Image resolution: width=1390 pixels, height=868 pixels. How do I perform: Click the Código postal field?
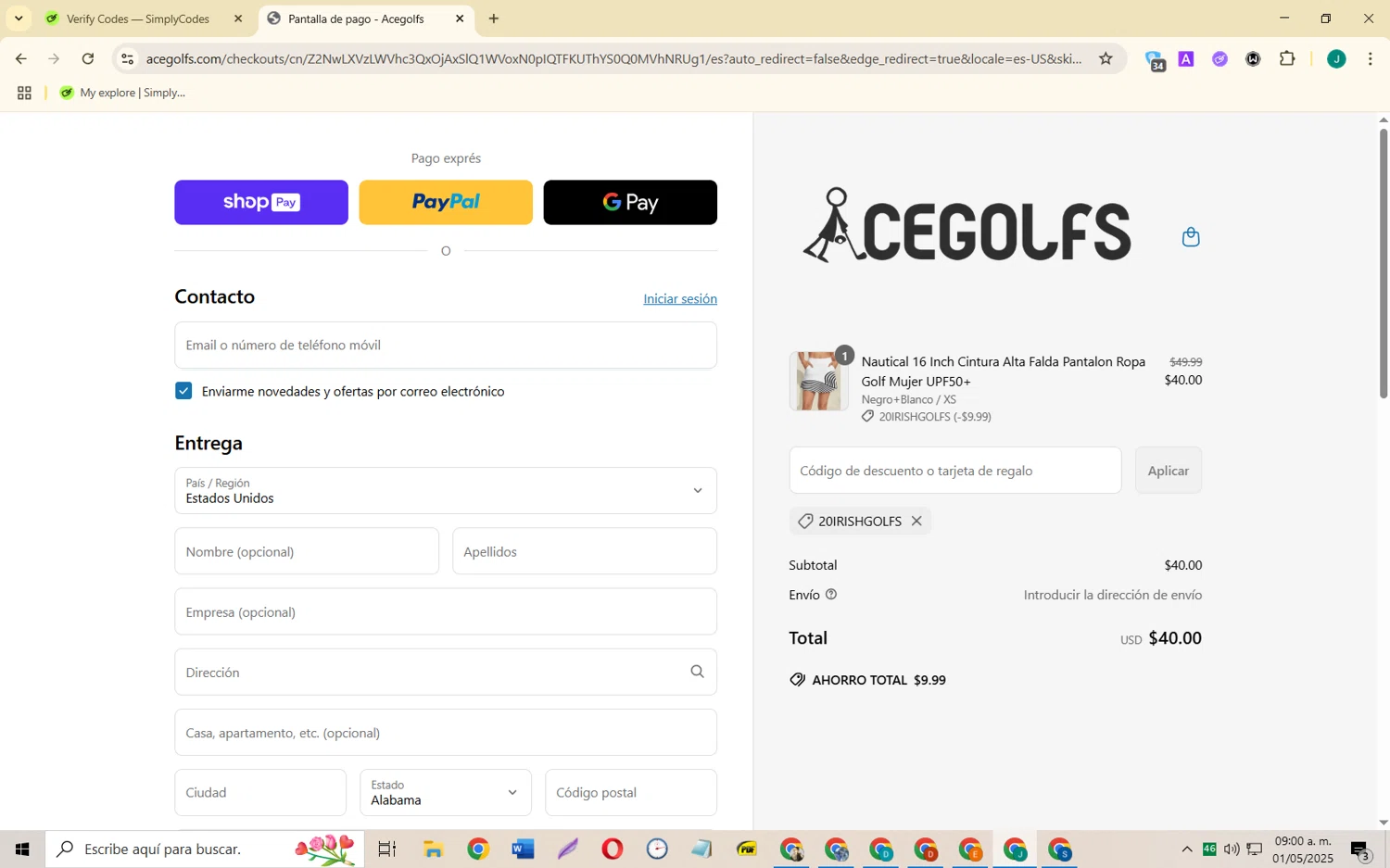click(631, 792)
